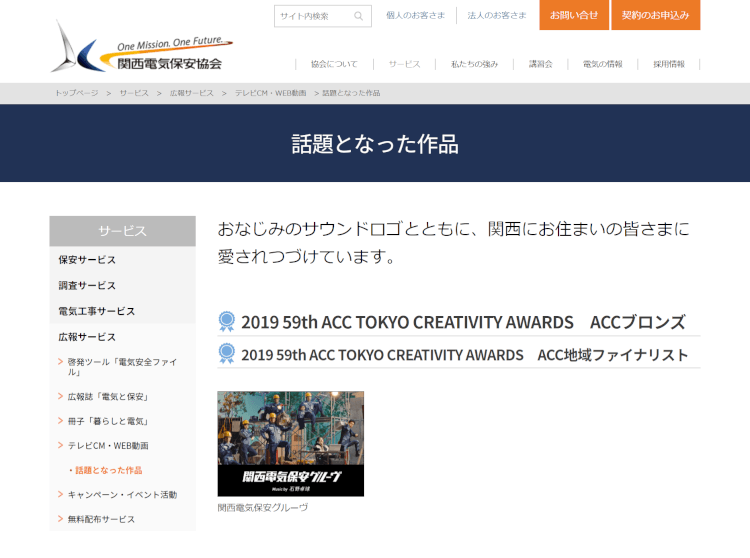This screenshot has height=558, width=750.
Task: Open the 私たちの強み menu
Action: click(474, 64)
